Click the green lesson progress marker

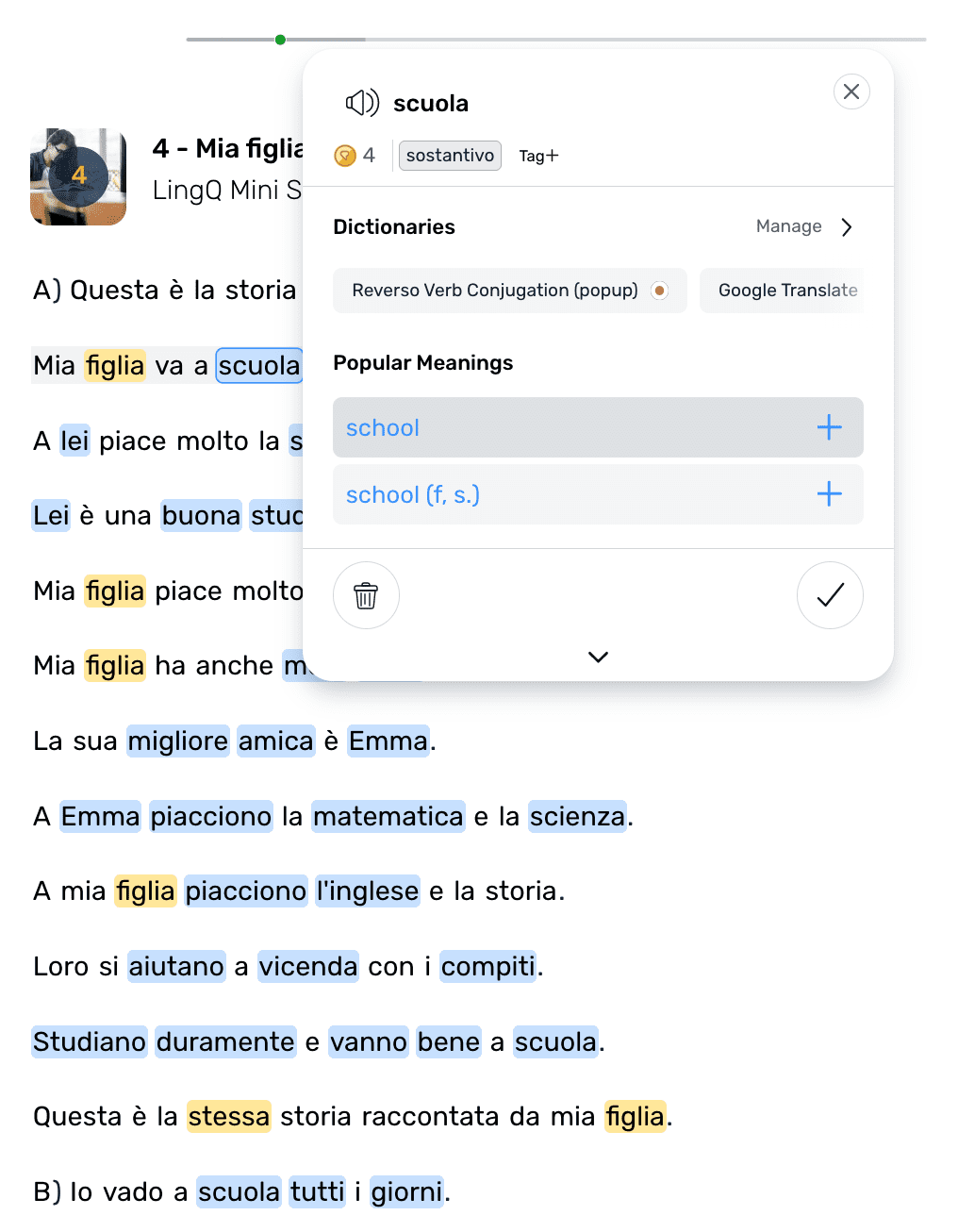280,40
